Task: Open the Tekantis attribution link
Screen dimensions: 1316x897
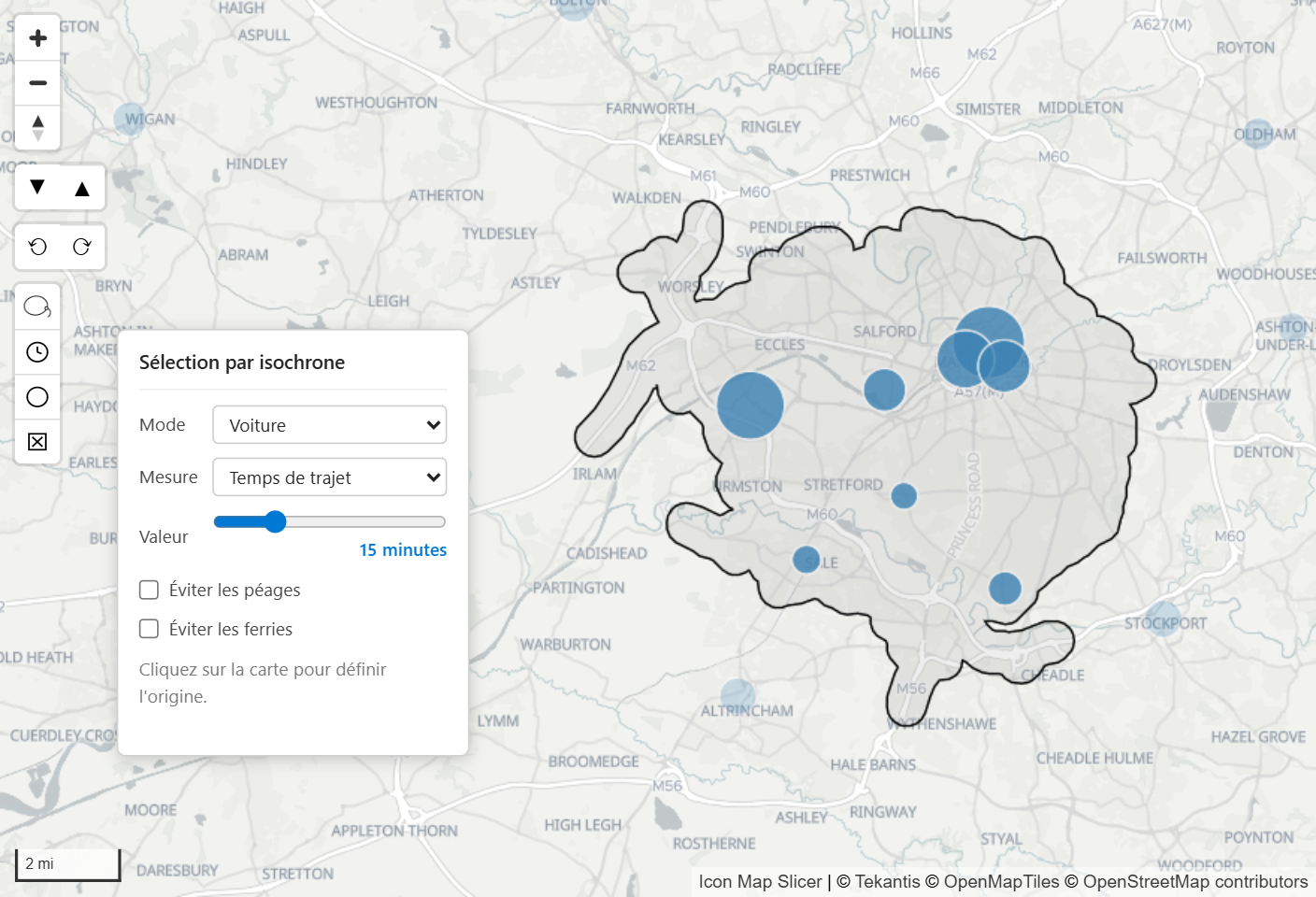Action: (x=887, y=882)
